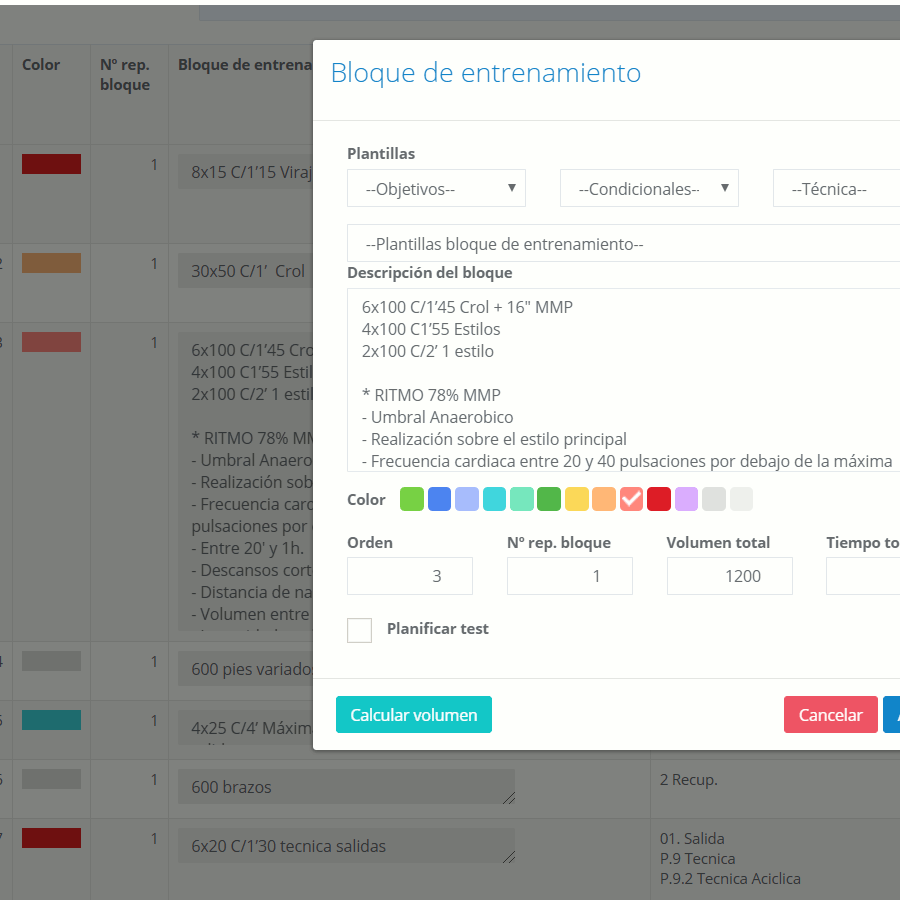
Task: Enable the Planificar test checkbox
Action: pyautogui.click(x=359, y=630)
